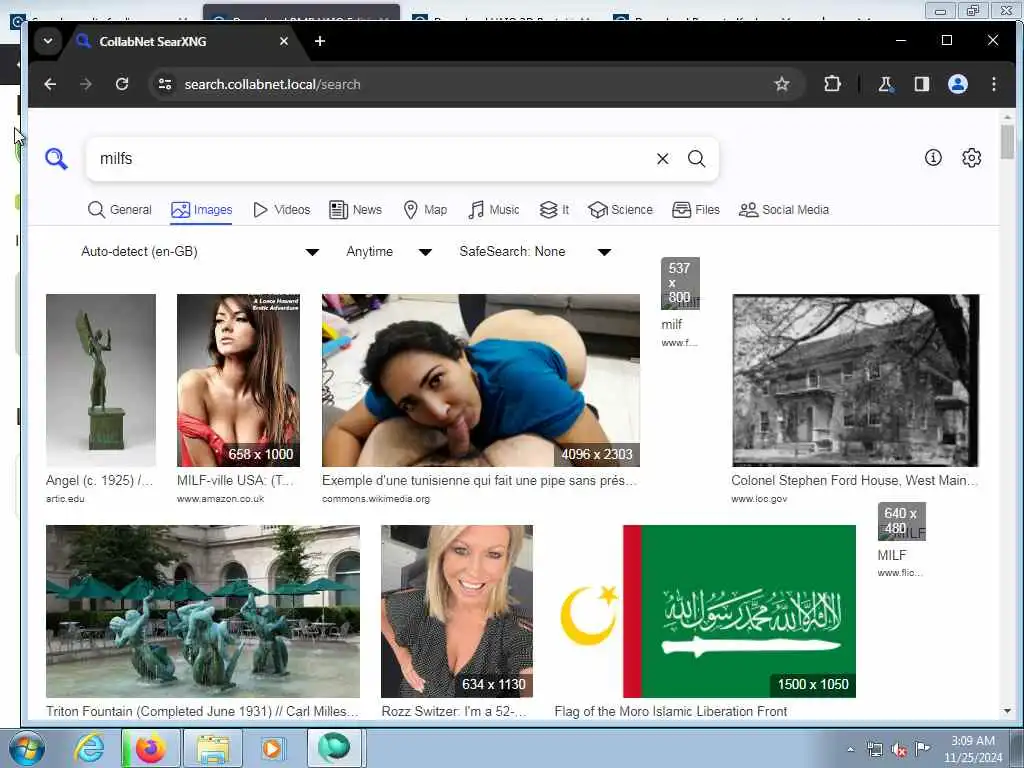Viewport: 1024px width, 768px height.
Task: Switch to the It category
Action: click(554, 210)
